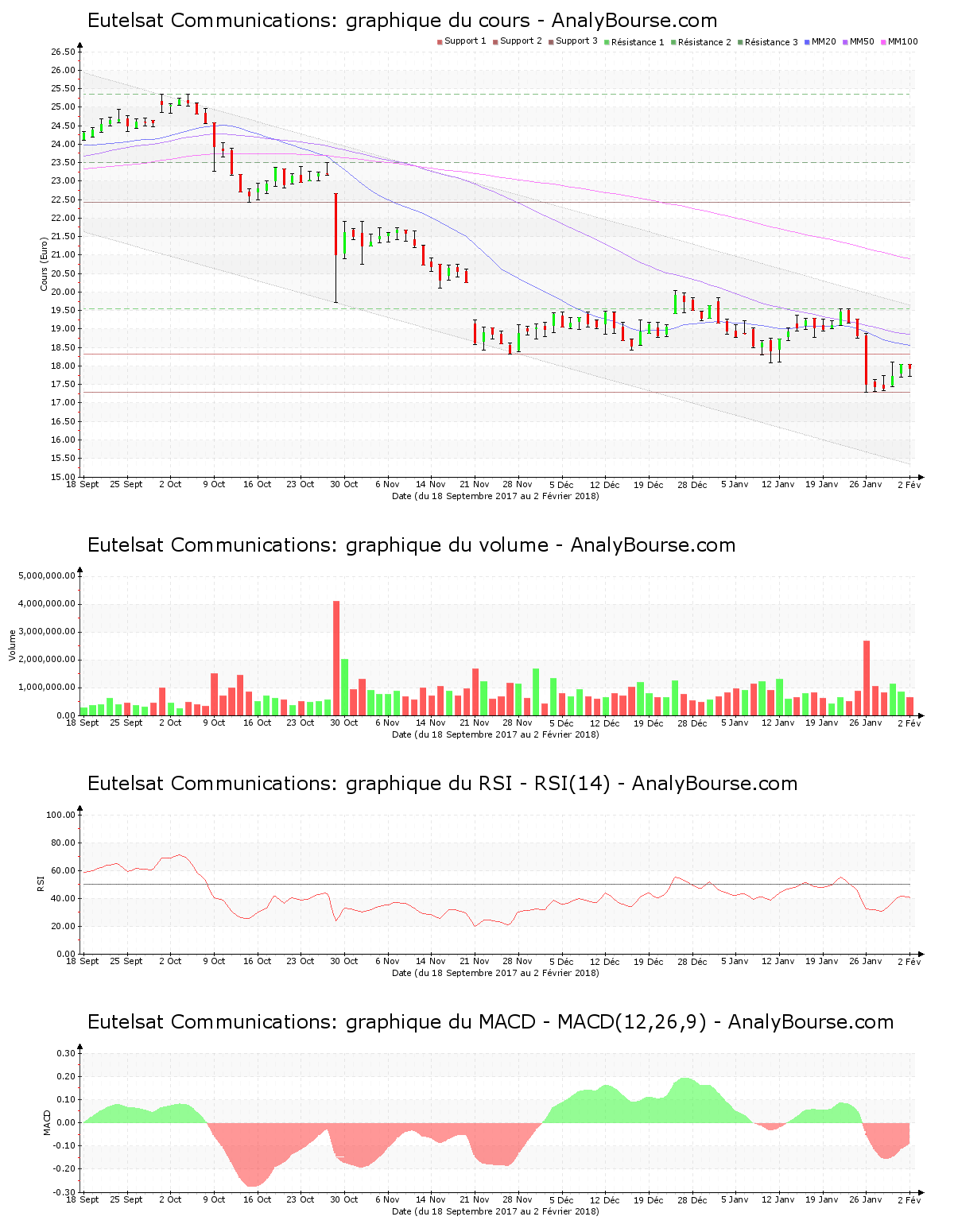Select the Résistance 1 legend label
Image resolution: width=954 pixels, height=1232 pixels.
point(638,42)
